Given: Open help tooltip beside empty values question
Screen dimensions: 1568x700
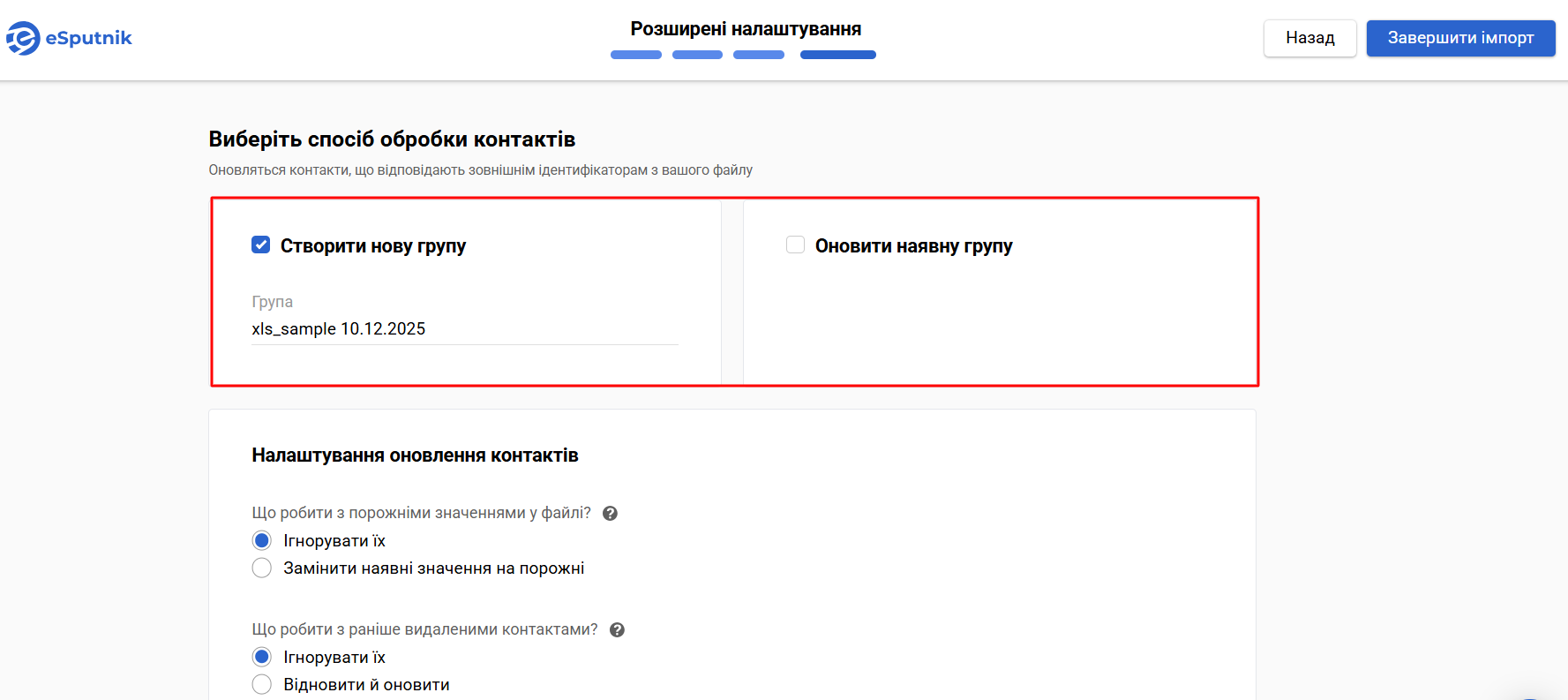Looking at the screenshot, I should [x=610, y=512].
